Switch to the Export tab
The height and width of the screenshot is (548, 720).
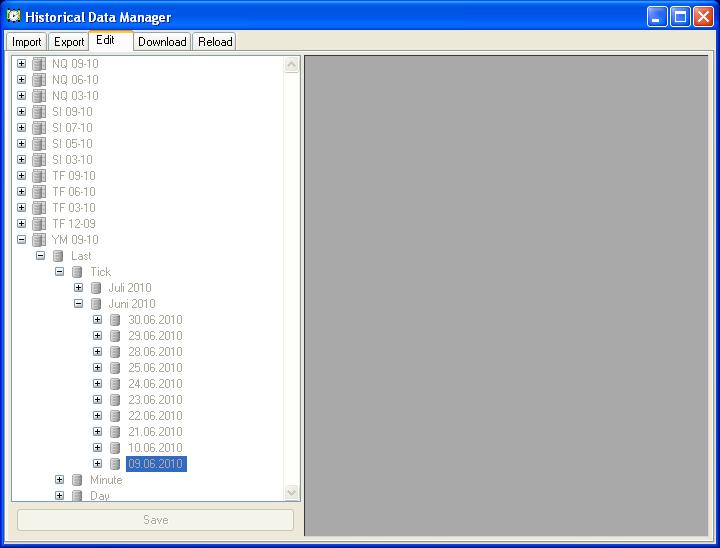click(x=69, y=42)
